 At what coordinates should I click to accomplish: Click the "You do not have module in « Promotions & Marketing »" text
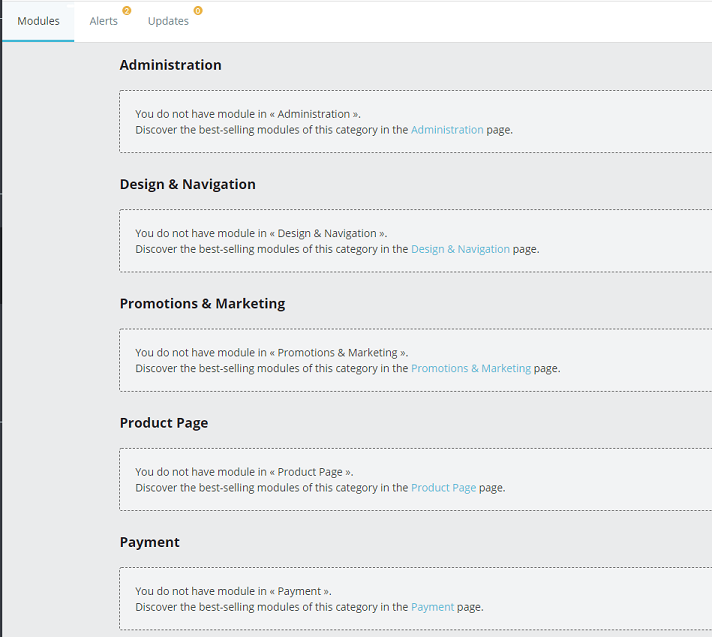tap(272, 352)
